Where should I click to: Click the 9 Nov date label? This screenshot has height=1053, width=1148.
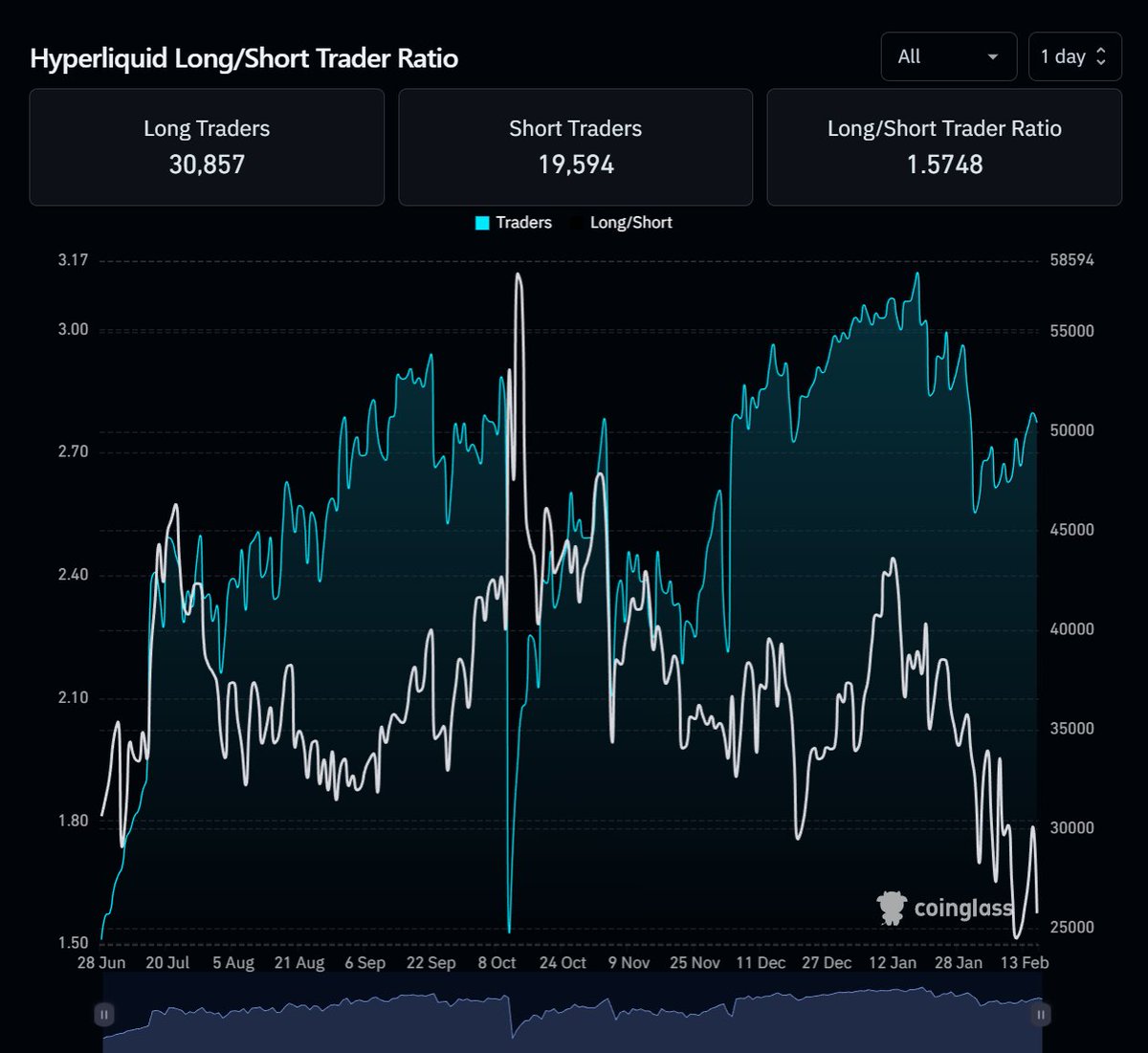tap(629, 962)
